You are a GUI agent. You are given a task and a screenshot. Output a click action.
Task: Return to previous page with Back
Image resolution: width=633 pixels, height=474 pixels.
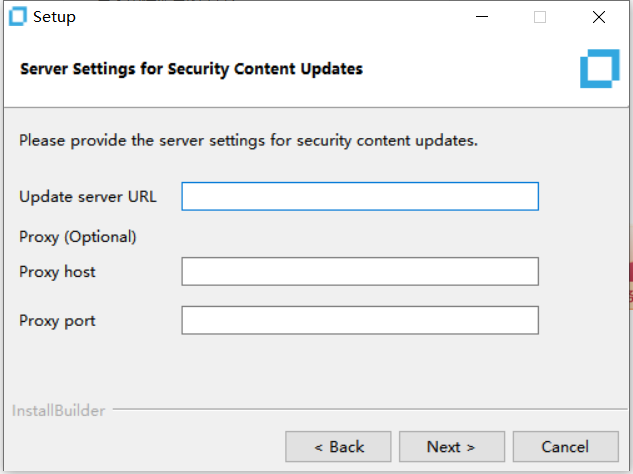338,447
